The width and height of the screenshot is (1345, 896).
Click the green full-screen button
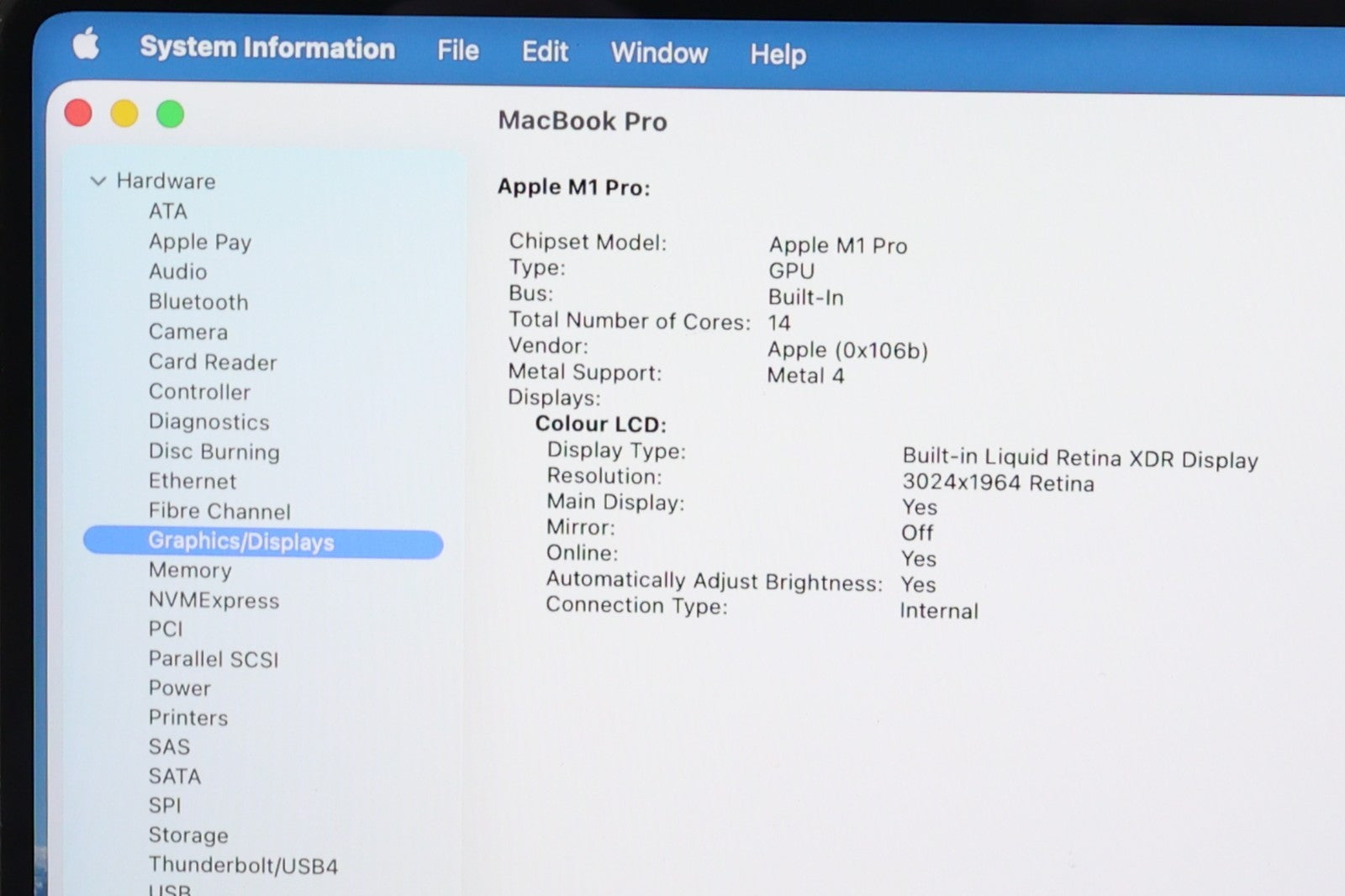171,114
